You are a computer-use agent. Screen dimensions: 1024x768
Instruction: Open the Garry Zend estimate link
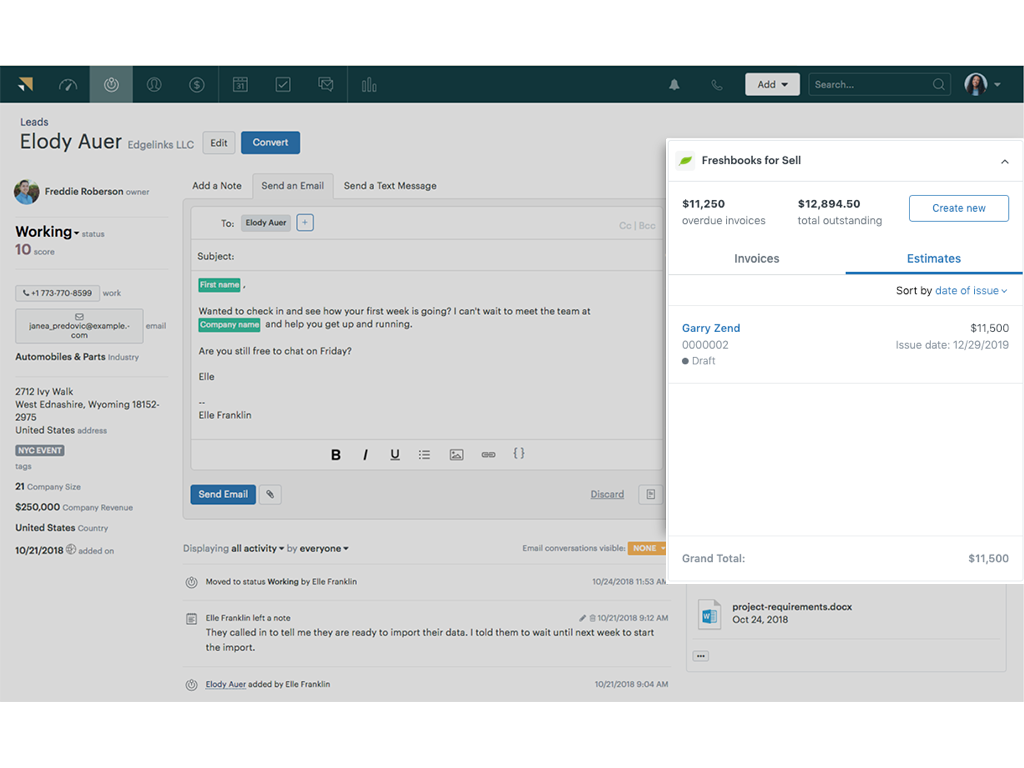[711, 328]
